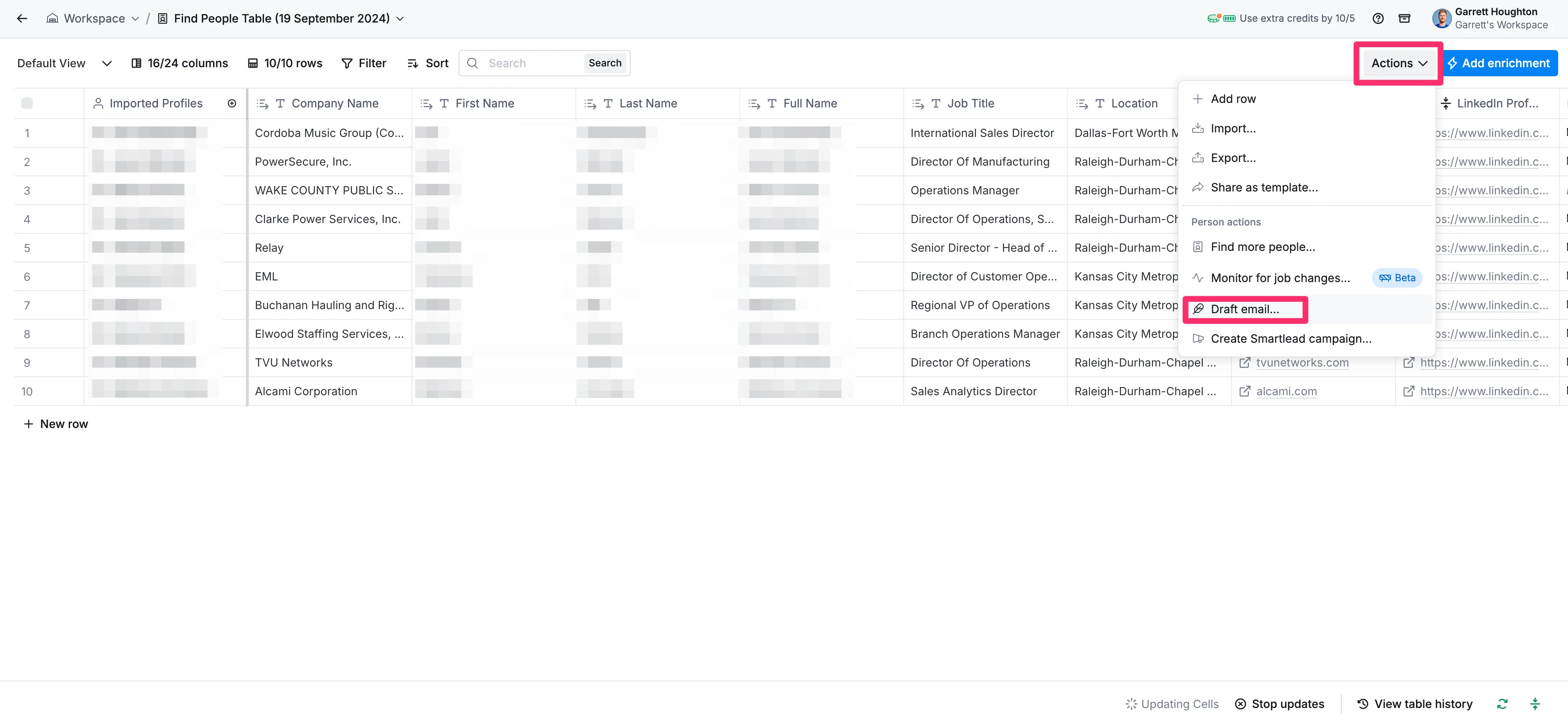The image size is (1568, 724).
Task: Expand the Default View dropdown
Action: tap(107, 63)
